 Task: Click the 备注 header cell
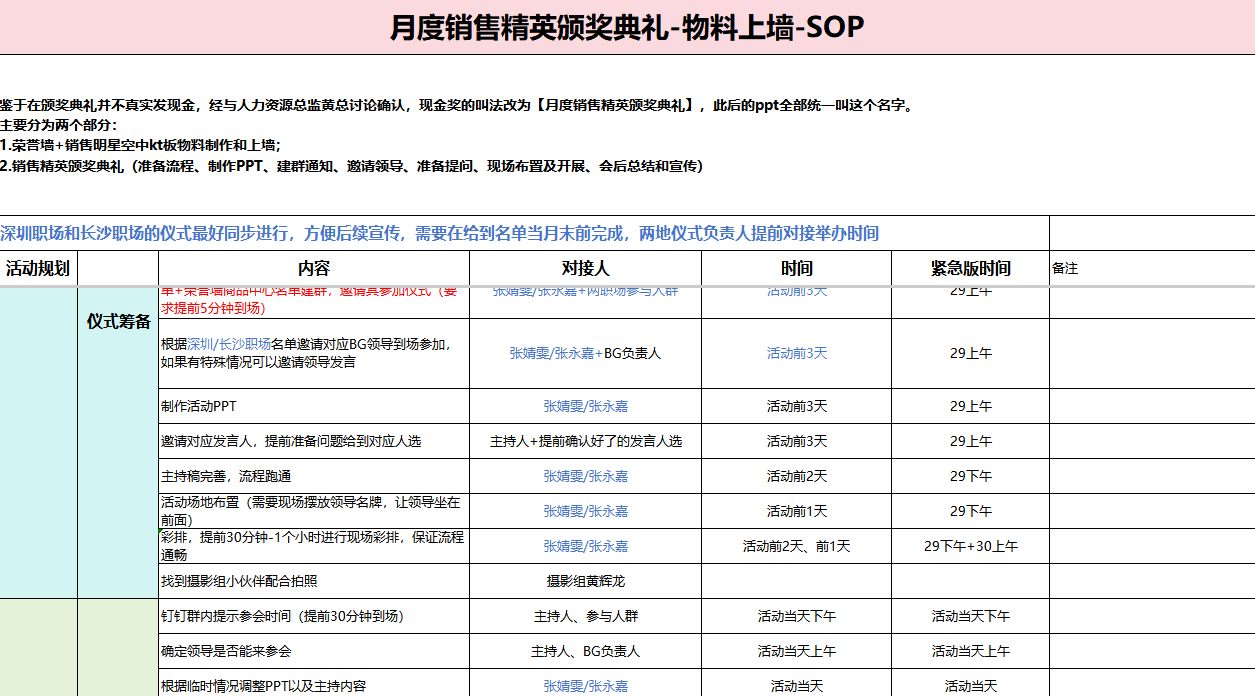pyautogui.click(x=1150, y=268)
